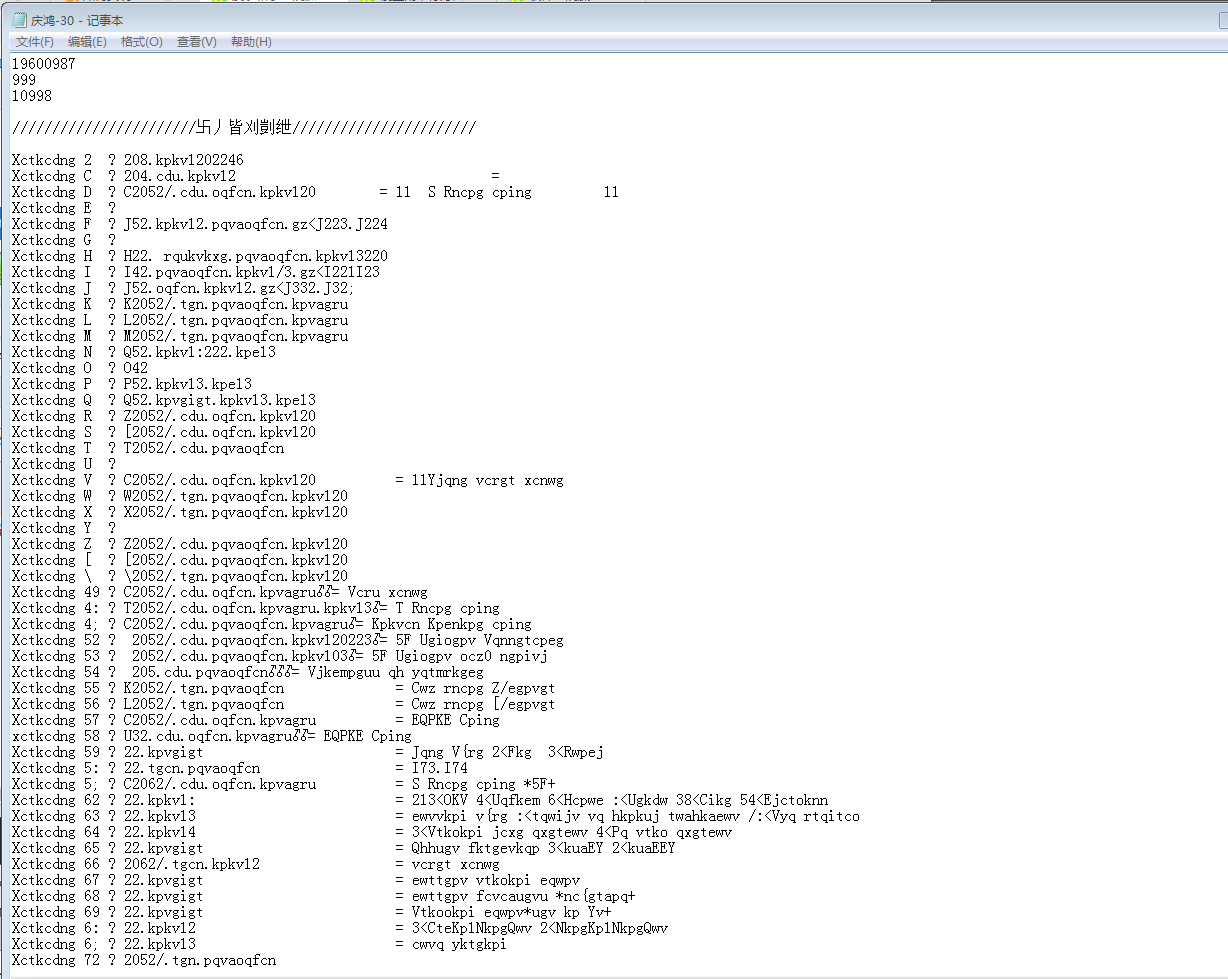The width and height of the screenshot is (1228, 979).
Task: Click the value J52.oqfcn.kpkv12.gz<J332.J32;
Action: coord(240,288)
